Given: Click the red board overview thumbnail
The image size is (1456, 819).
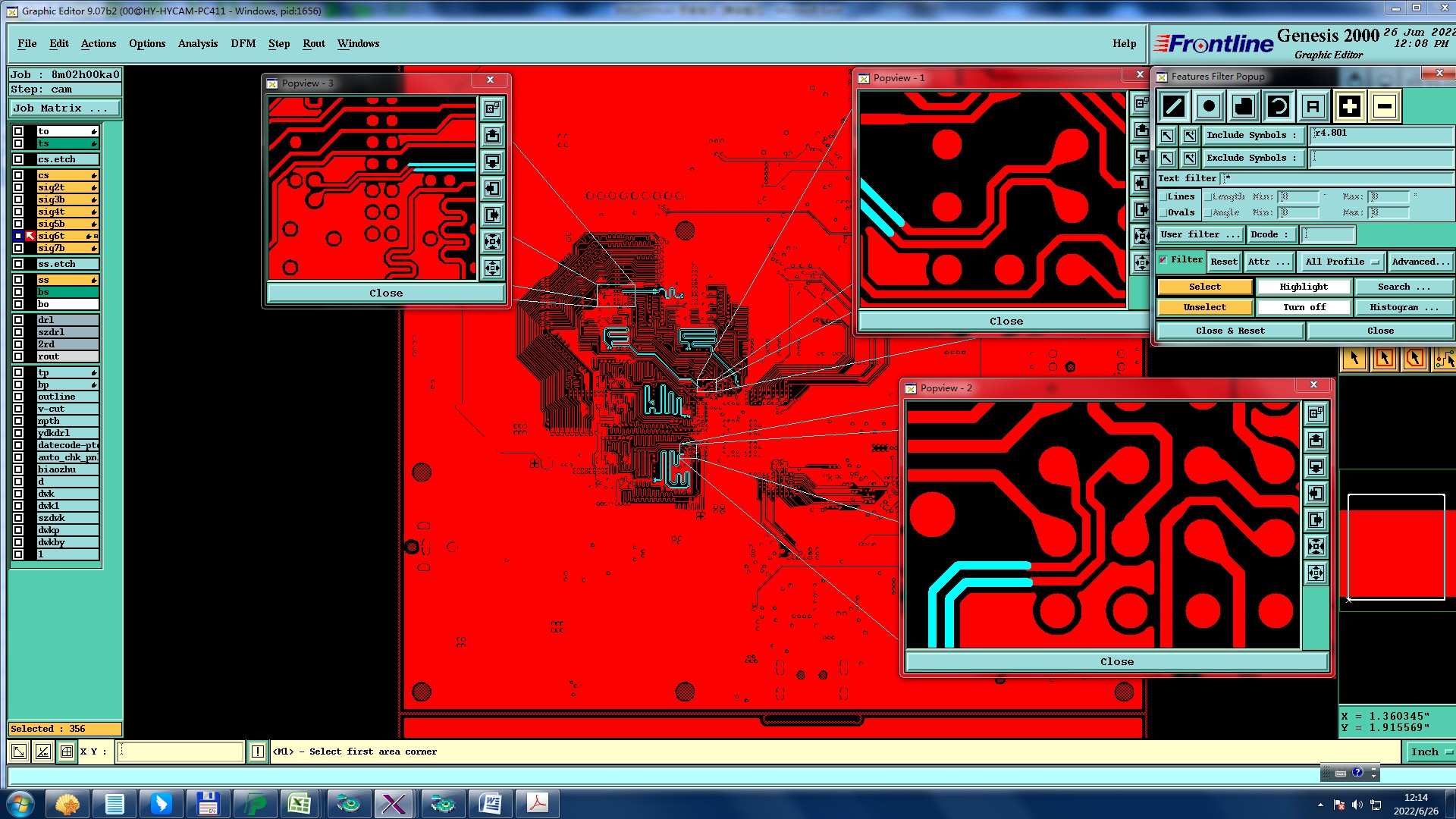Looking at the screenshot, I should 1395,554.
